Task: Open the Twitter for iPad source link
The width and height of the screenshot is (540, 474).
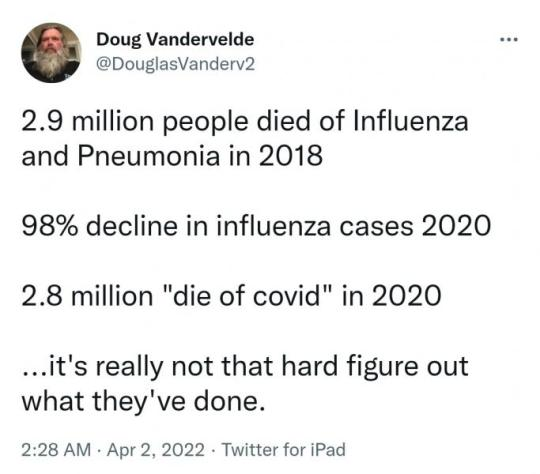Action: pos(284,450)
